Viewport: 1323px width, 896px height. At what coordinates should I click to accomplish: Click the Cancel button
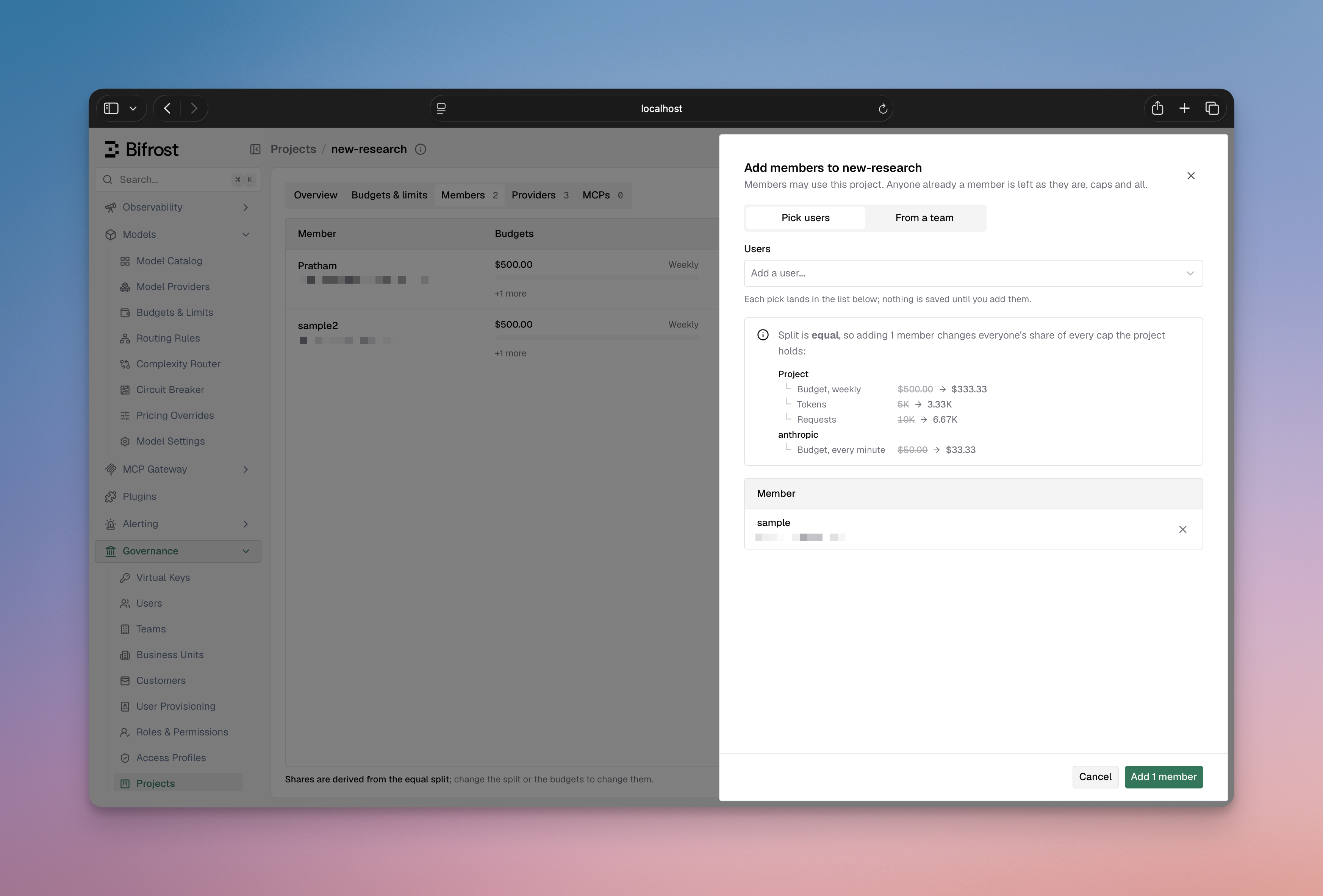pyautogui.click(x=1095, y=777)
